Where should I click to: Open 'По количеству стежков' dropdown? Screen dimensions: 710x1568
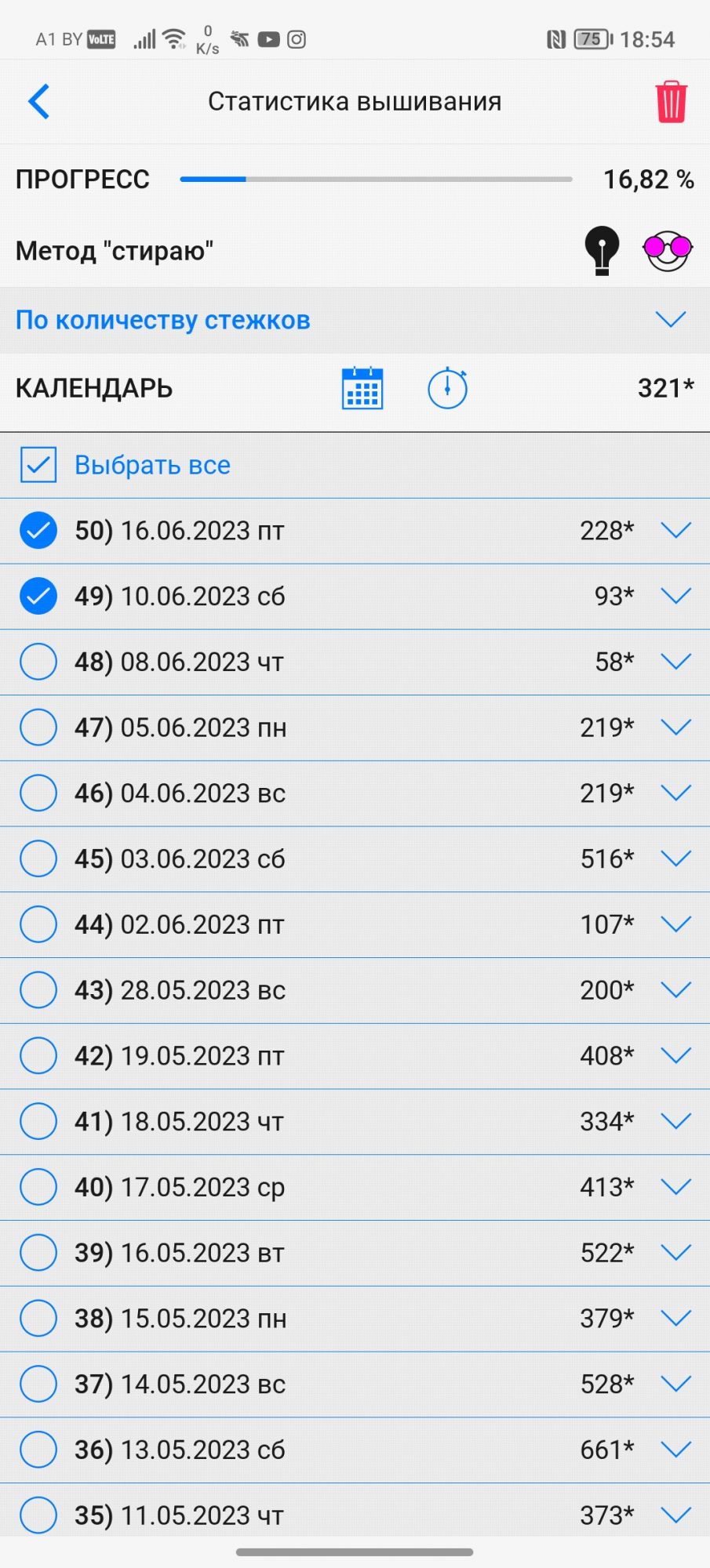(670, 319)
